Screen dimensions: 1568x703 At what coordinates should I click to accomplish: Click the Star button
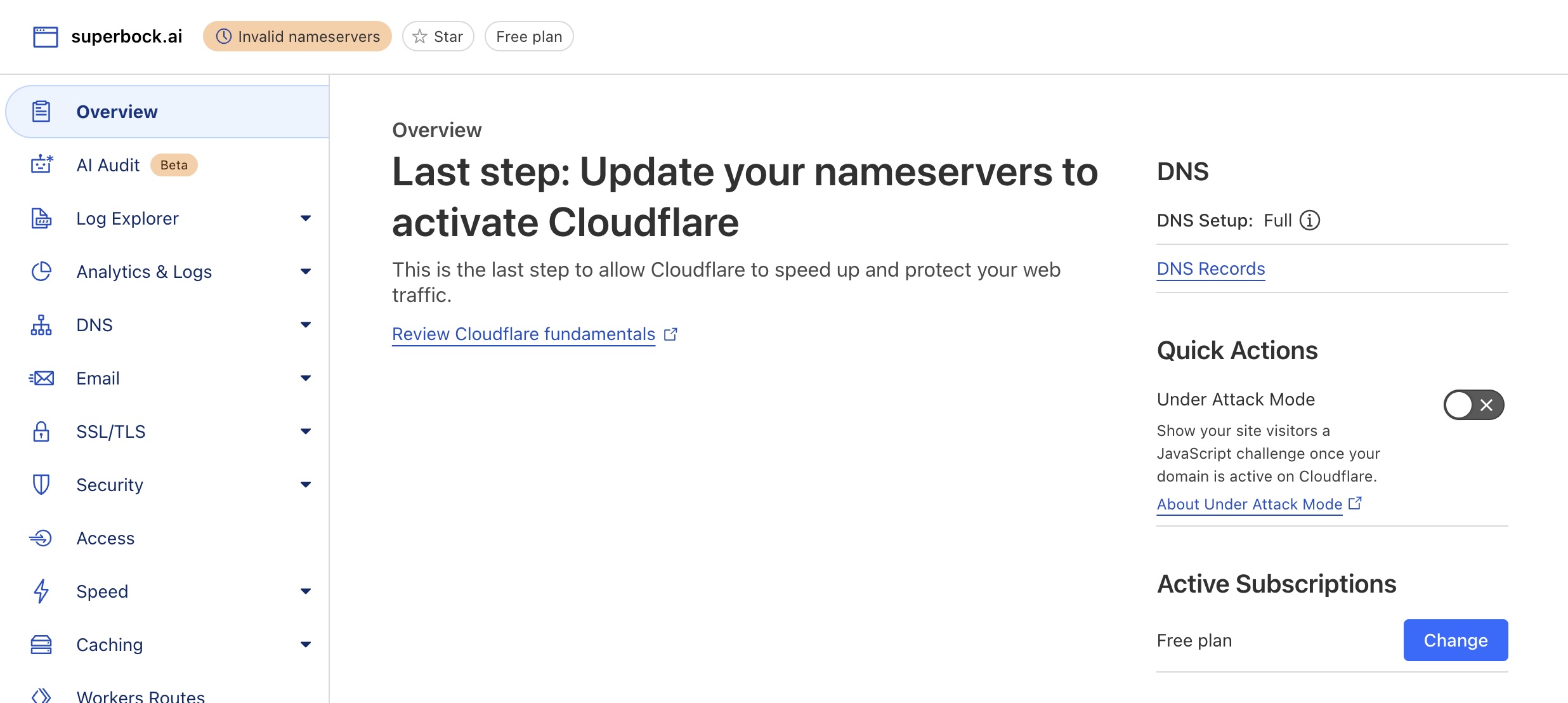click(x=438, y=37)
